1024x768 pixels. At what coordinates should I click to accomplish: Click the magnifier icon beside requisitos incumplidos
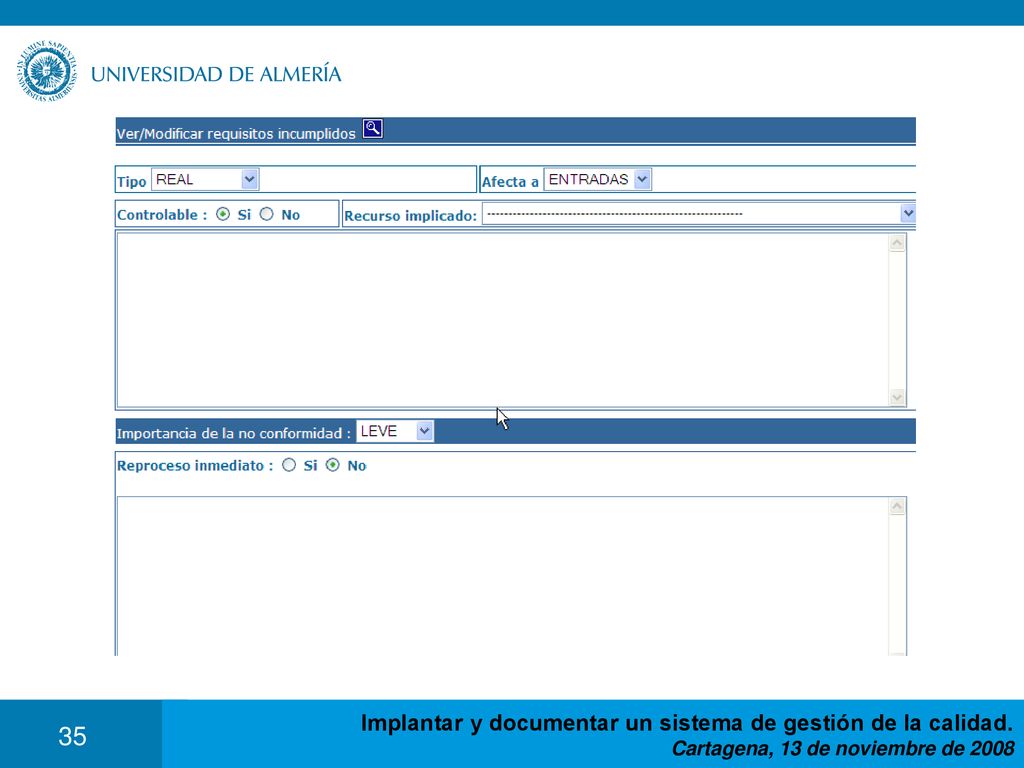(x=372, y=129)
